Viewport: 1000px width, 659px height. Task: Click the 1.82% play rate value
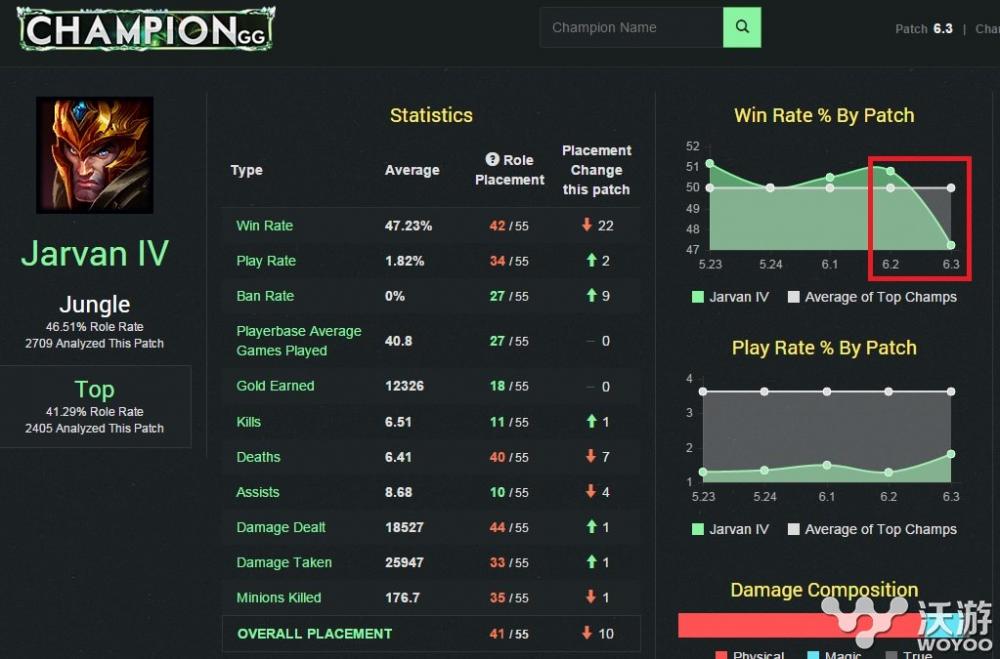[404, 261]
